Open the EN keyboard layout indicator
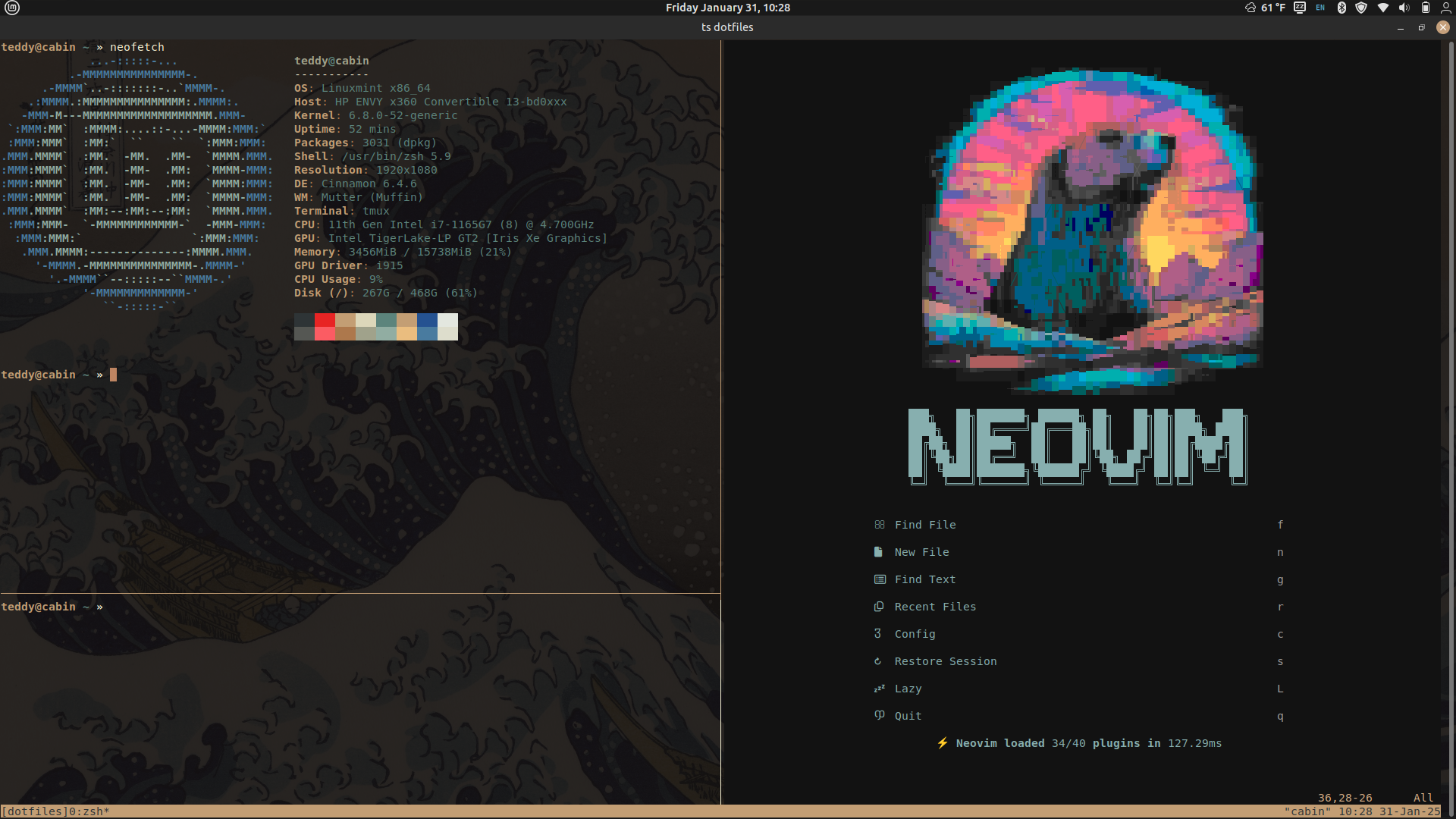Image resolution: width=1456 pixels, height=819 pixels. (x=1320, y=8)
